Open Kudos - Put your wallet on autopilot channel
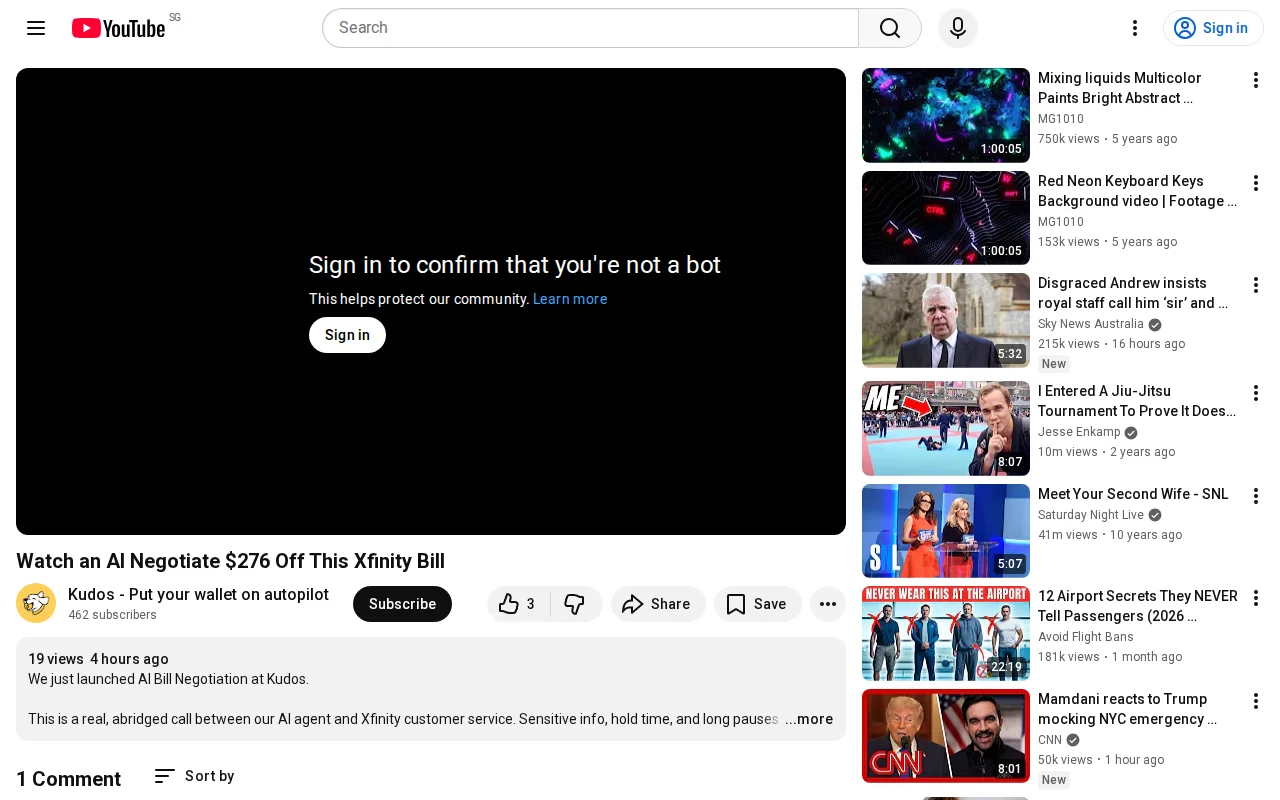 pyautogui.click(x=198, y=595)
